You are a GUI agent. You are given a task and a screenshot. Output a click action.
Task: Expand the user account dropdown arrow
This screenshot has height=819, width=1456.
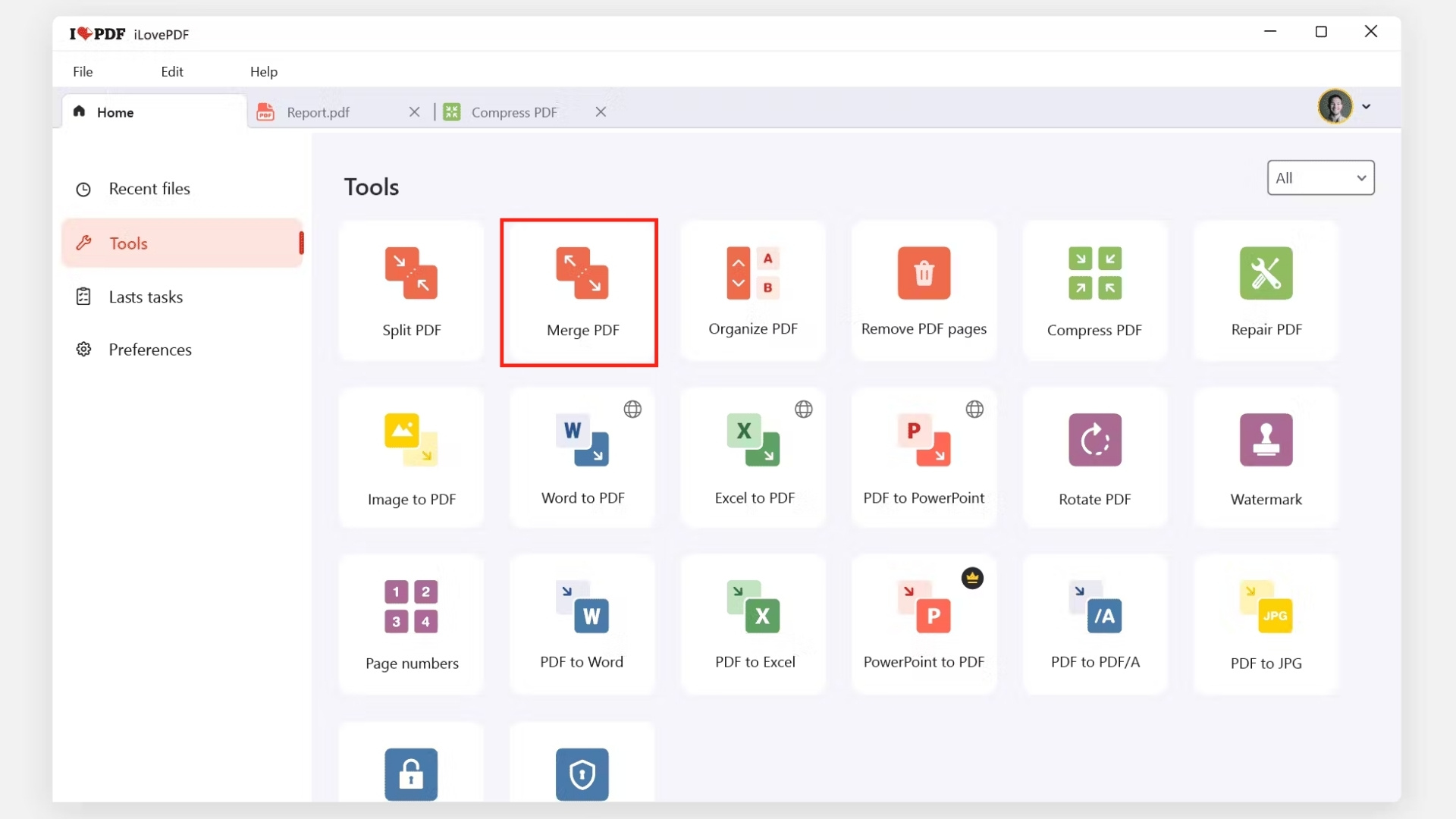(1367, 107)
